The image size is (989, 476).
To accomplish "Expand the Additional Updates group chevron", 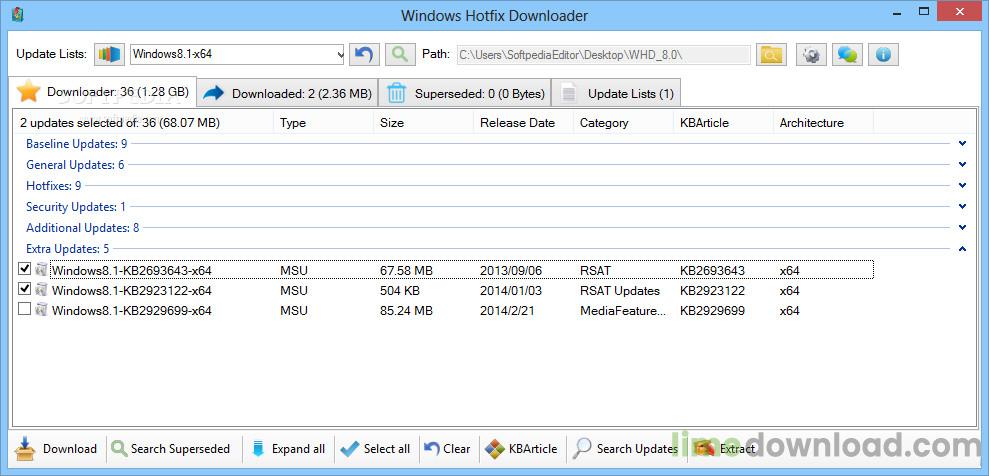I will [963, 228].
